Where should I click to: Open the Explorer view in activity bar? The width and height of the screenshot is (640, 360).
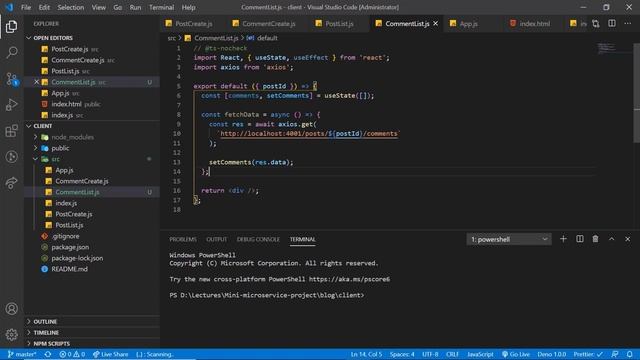coord(11,27)
